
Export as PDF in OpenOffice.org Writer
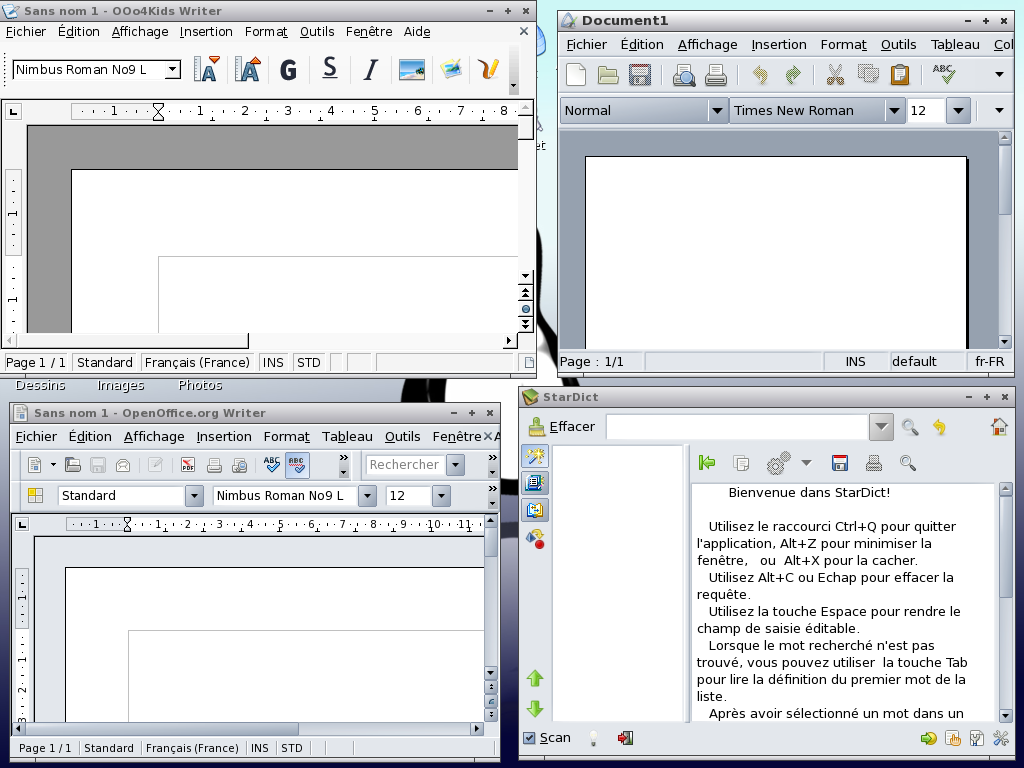click(188, 465)
